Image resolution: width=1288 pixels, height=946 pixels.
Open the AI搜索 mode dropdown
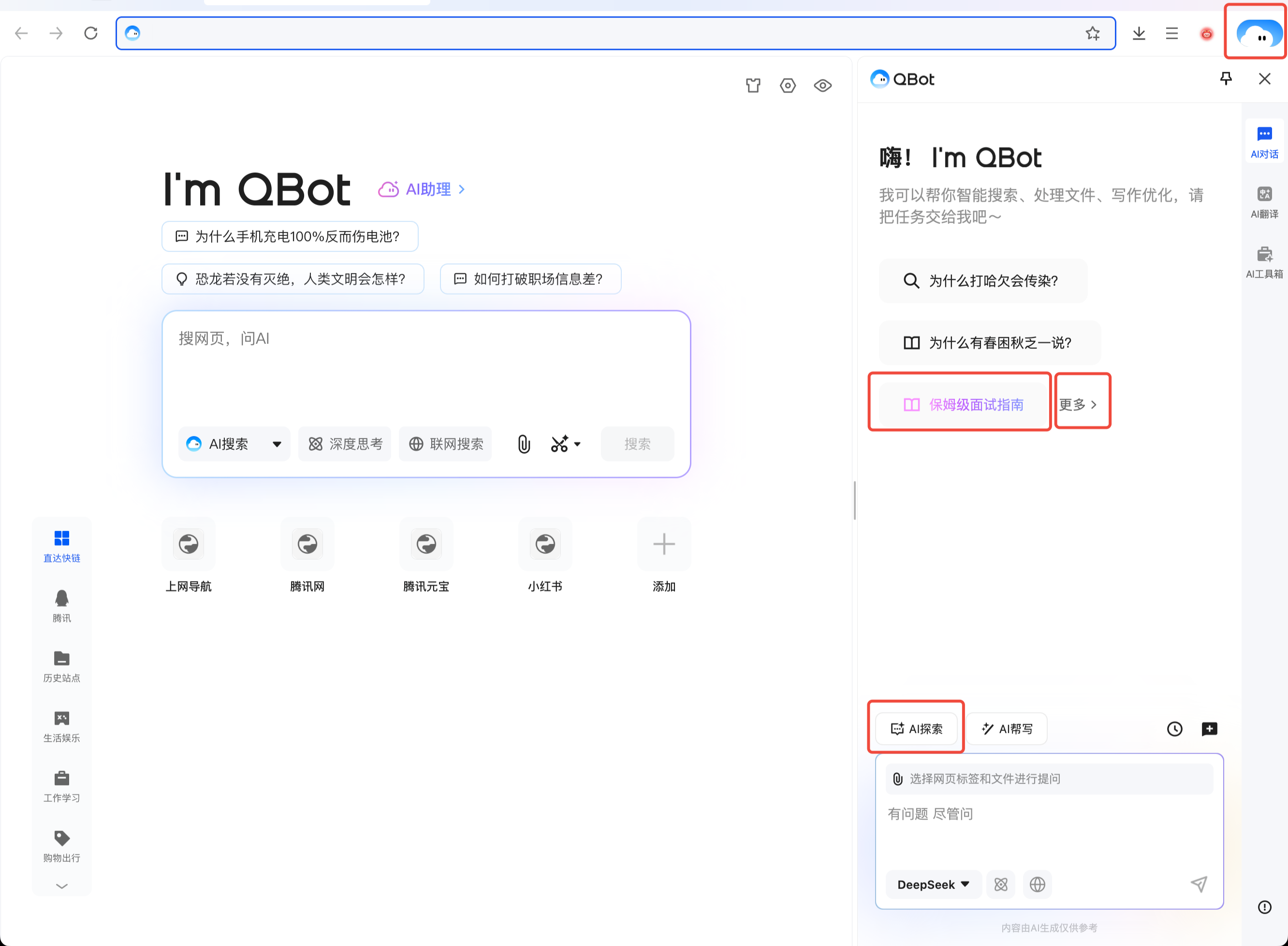point(234,444)
